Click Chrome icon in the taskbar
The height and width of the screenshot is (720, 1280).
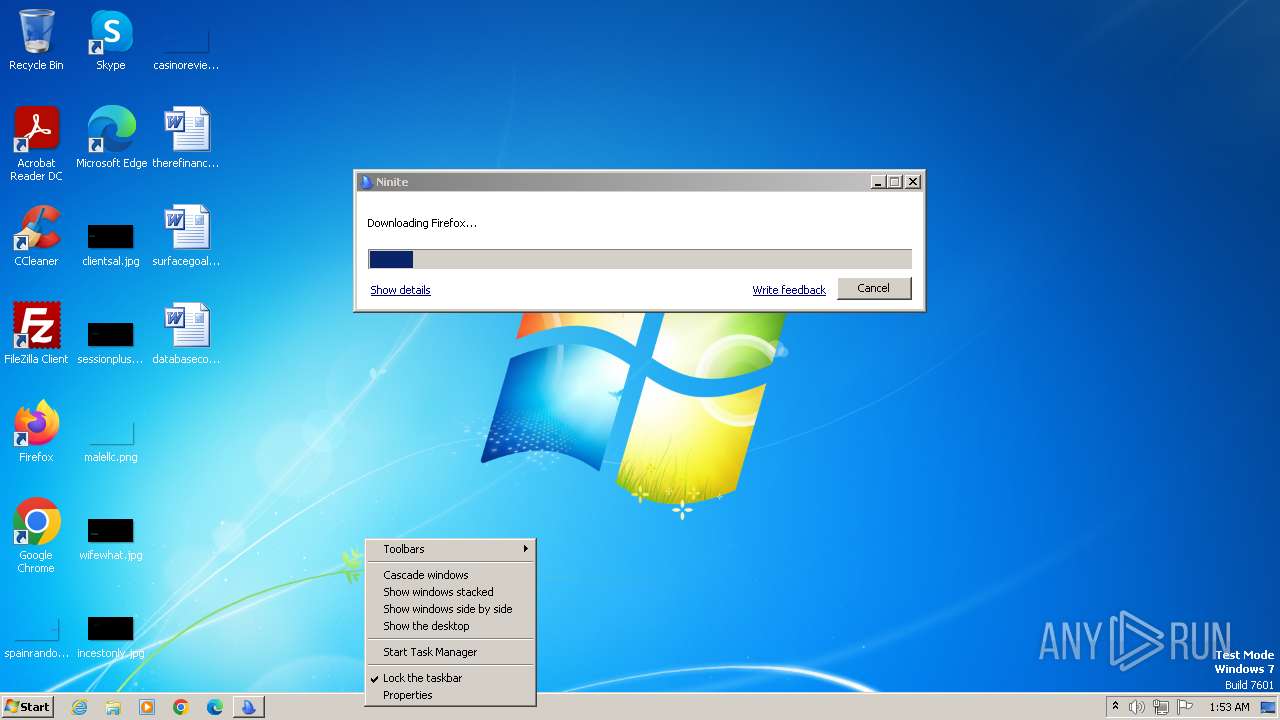point(181,707)
